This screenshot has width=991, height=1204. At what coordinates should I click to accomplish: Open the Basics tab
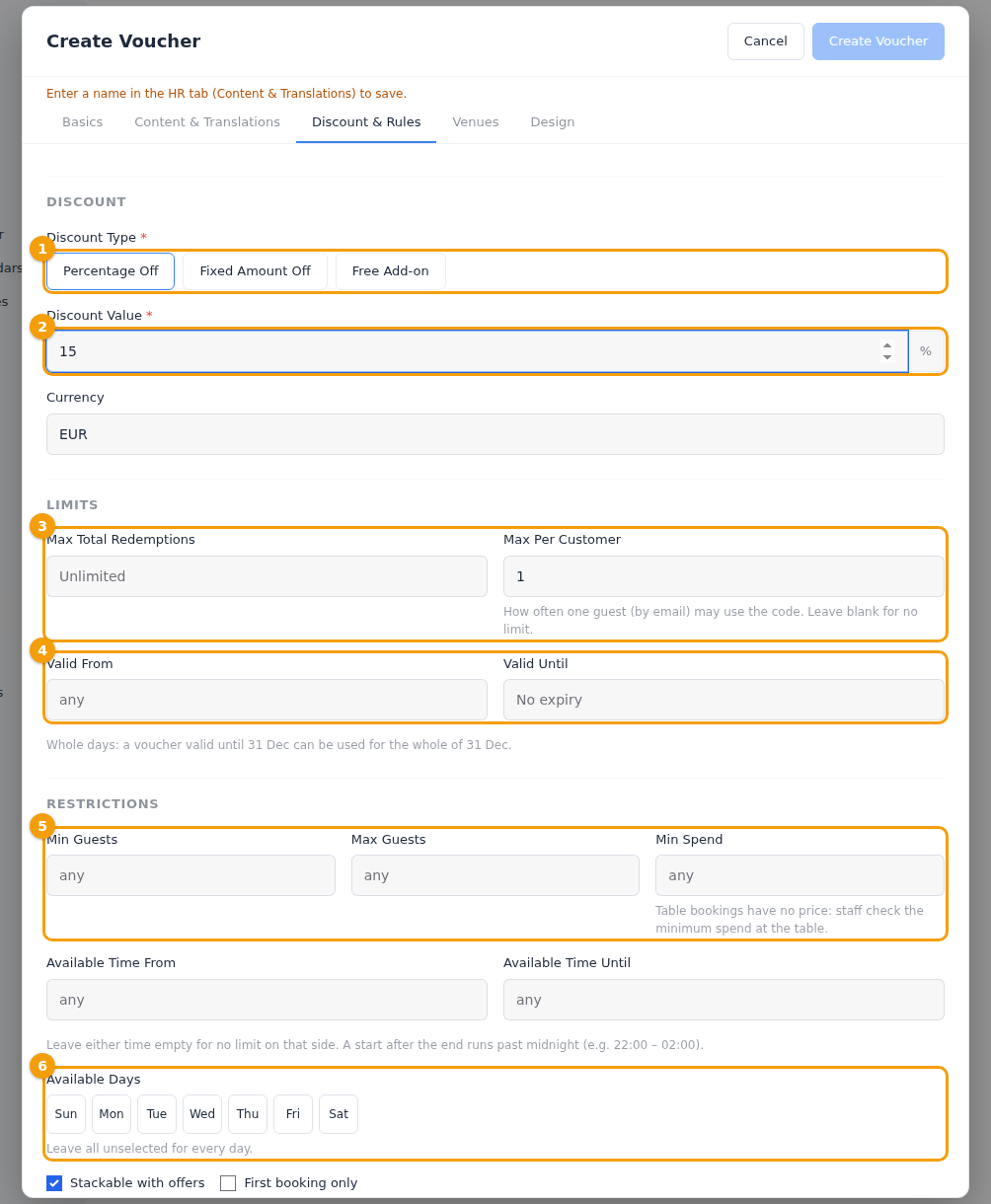click(83, 122)
